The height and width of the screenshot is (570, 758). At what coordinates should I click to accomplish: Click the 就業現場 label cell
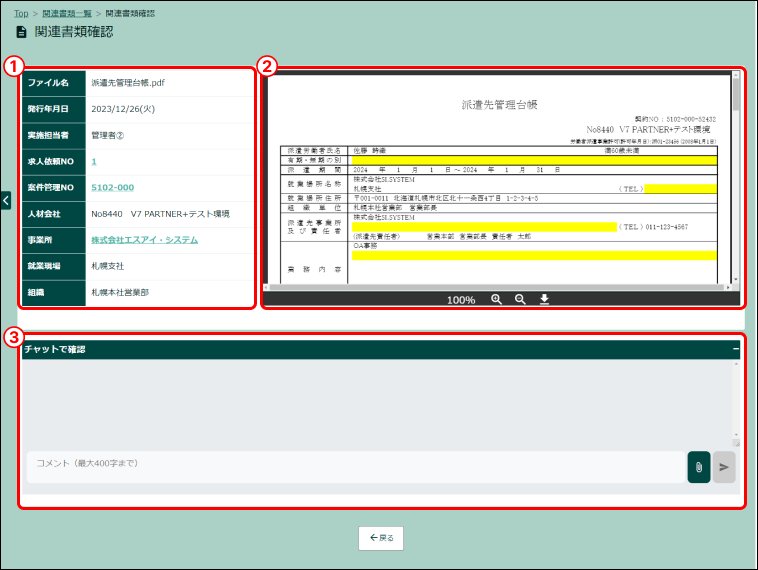click(54, 266)
